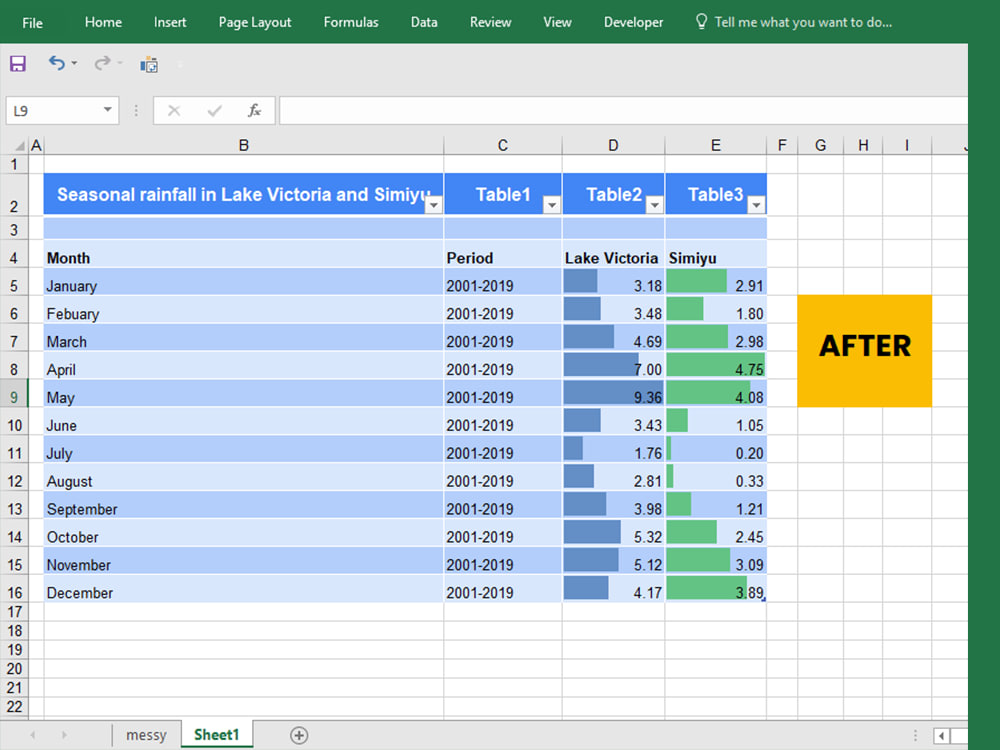
Task: Click the Enter checkmark in the formula bar
Action: click(214, 111)
